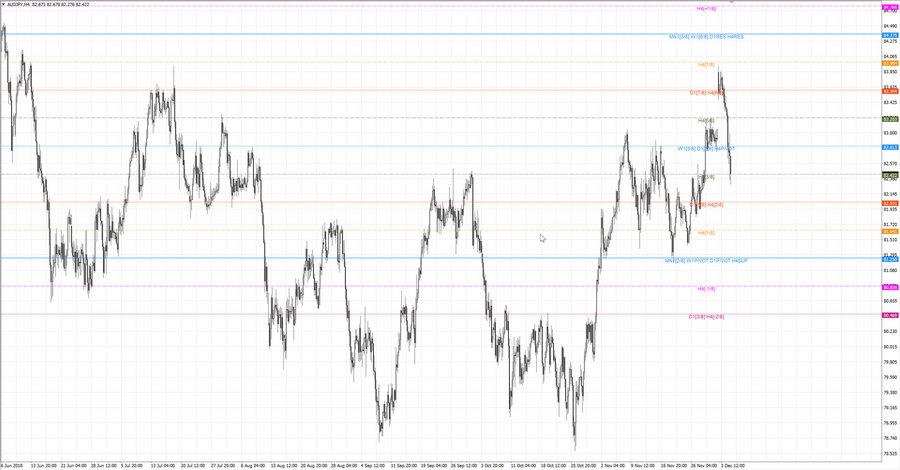
Task: Click the 84.375 blue price tag
Action: tap(890, 35)
